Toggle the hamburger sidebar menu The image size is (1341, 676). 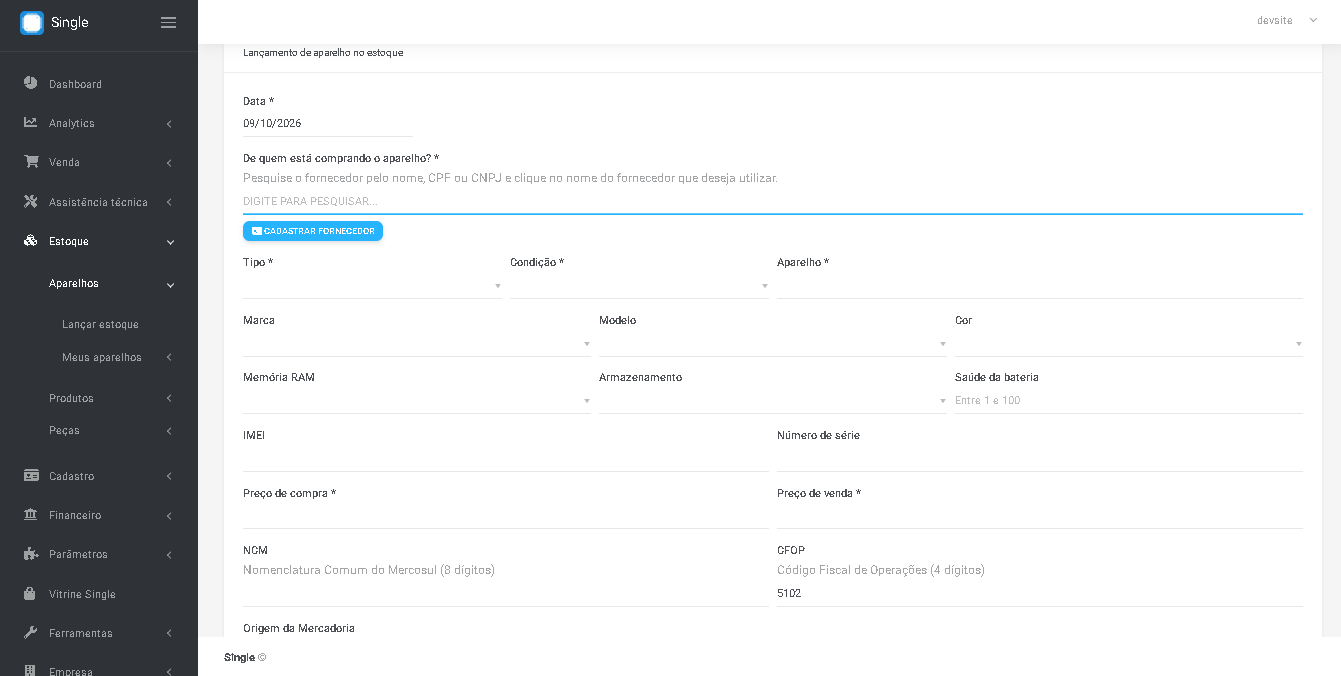coord(169,22)
